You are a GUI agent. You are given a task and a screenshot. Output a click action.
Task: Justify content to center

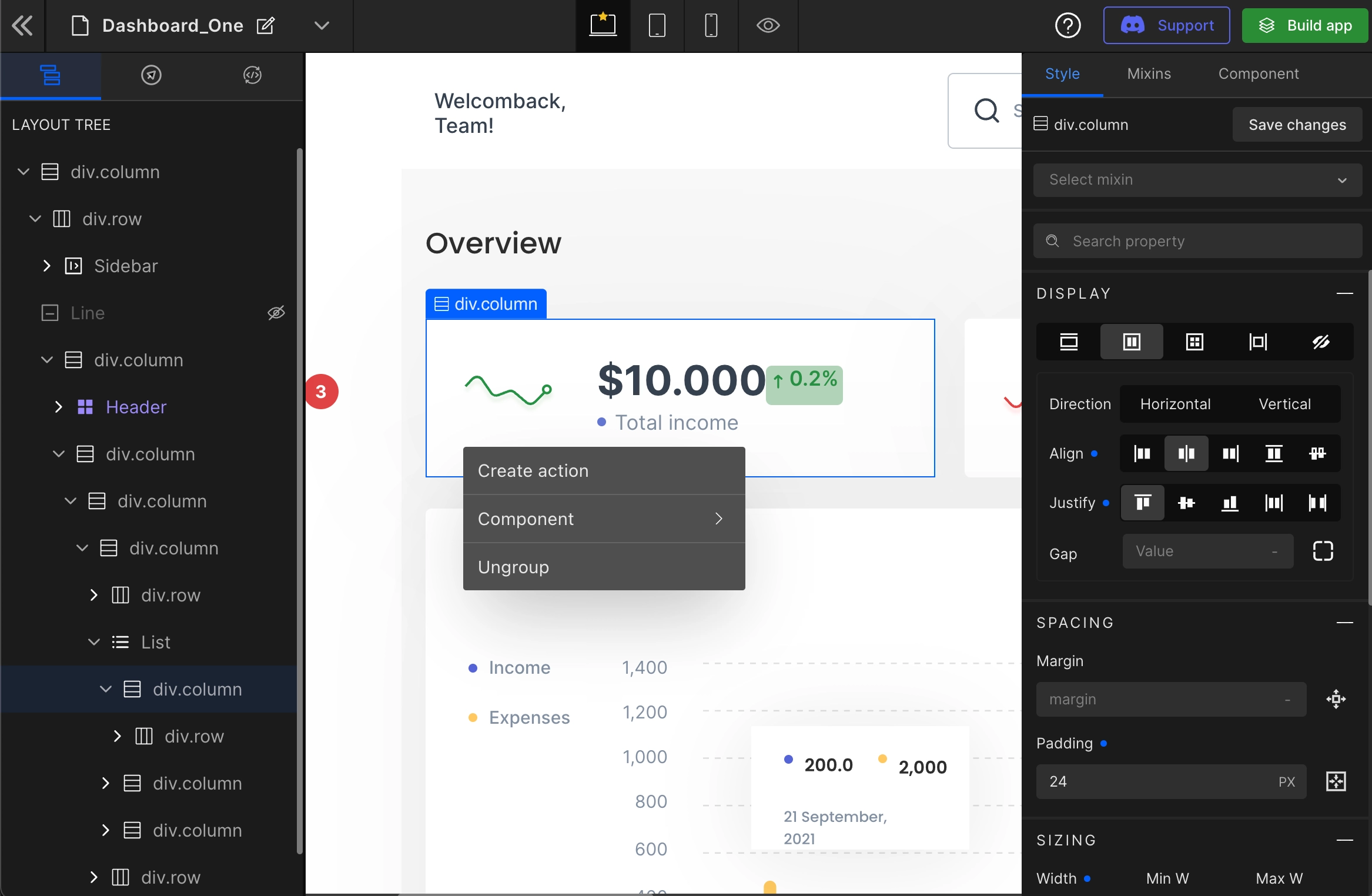[x=1186, y=503]
